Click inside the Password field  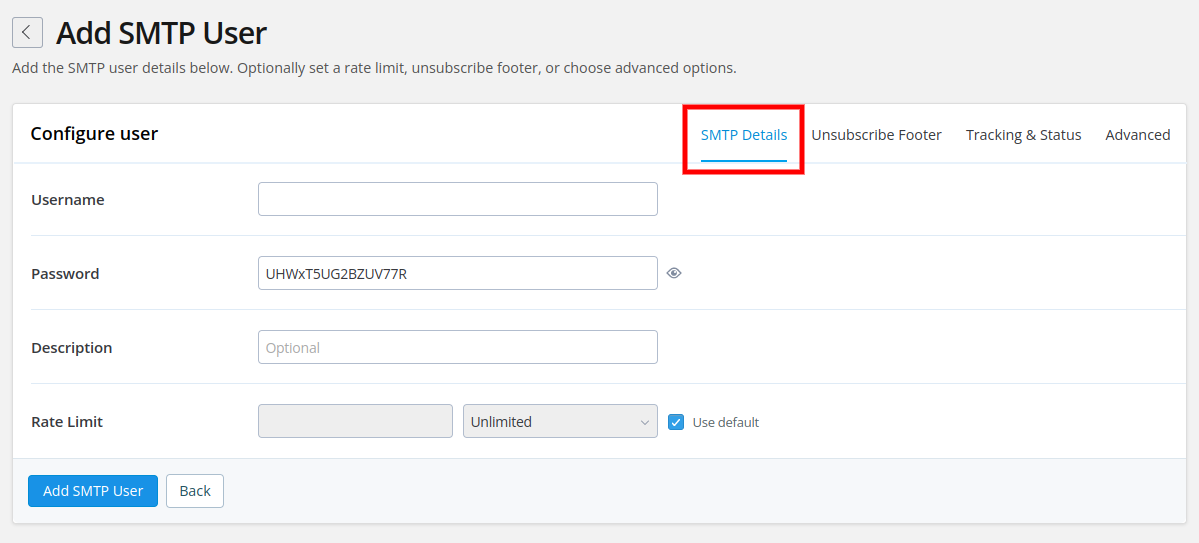pyautogui.click(x=458, y=273)
